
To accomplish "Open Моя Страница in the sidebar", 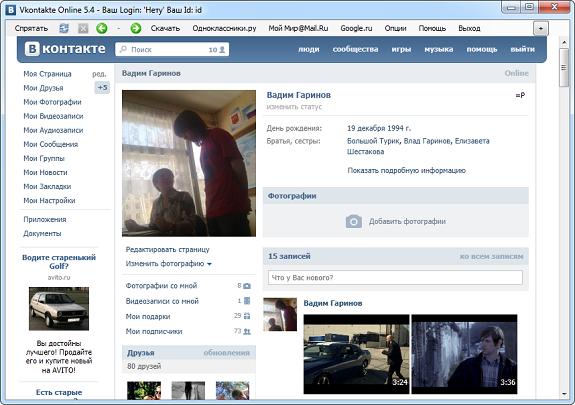I will (x=47, y=74).
